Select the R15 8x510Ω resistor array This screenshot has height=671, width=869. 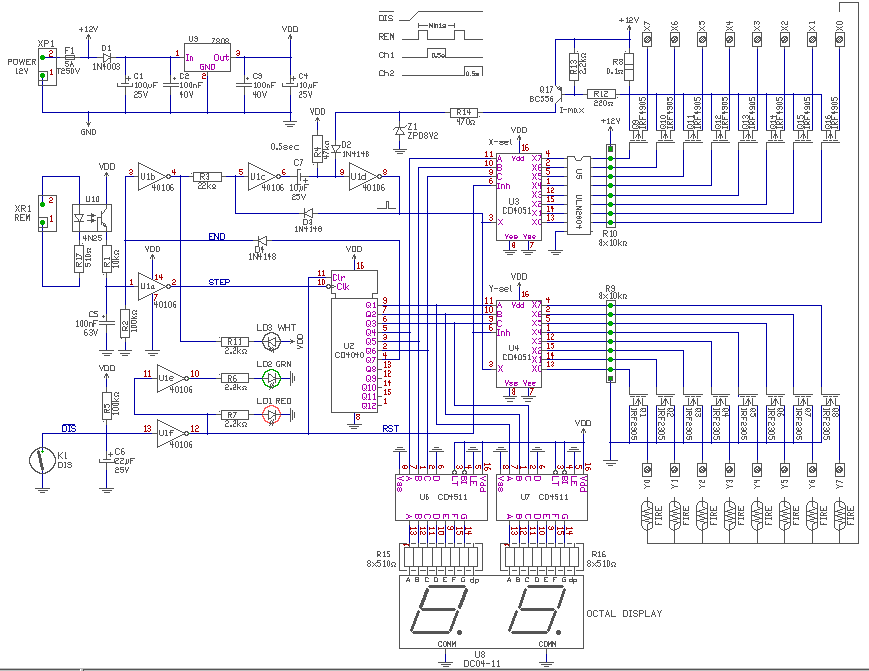pyautogui.click(x=442, y=559)
